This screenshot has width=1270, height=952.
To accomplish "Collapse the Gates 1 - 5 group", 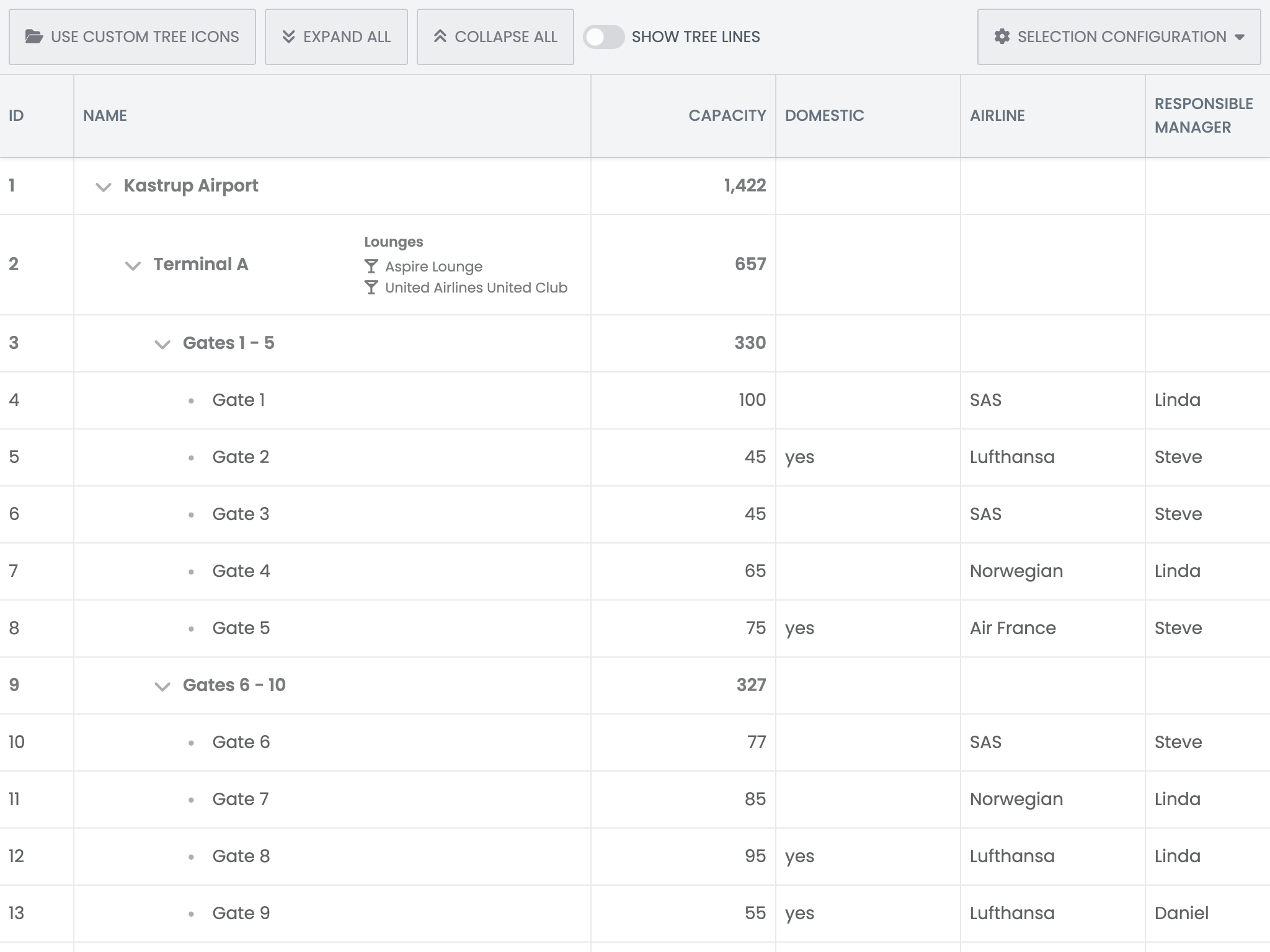I will click(162, 345).
